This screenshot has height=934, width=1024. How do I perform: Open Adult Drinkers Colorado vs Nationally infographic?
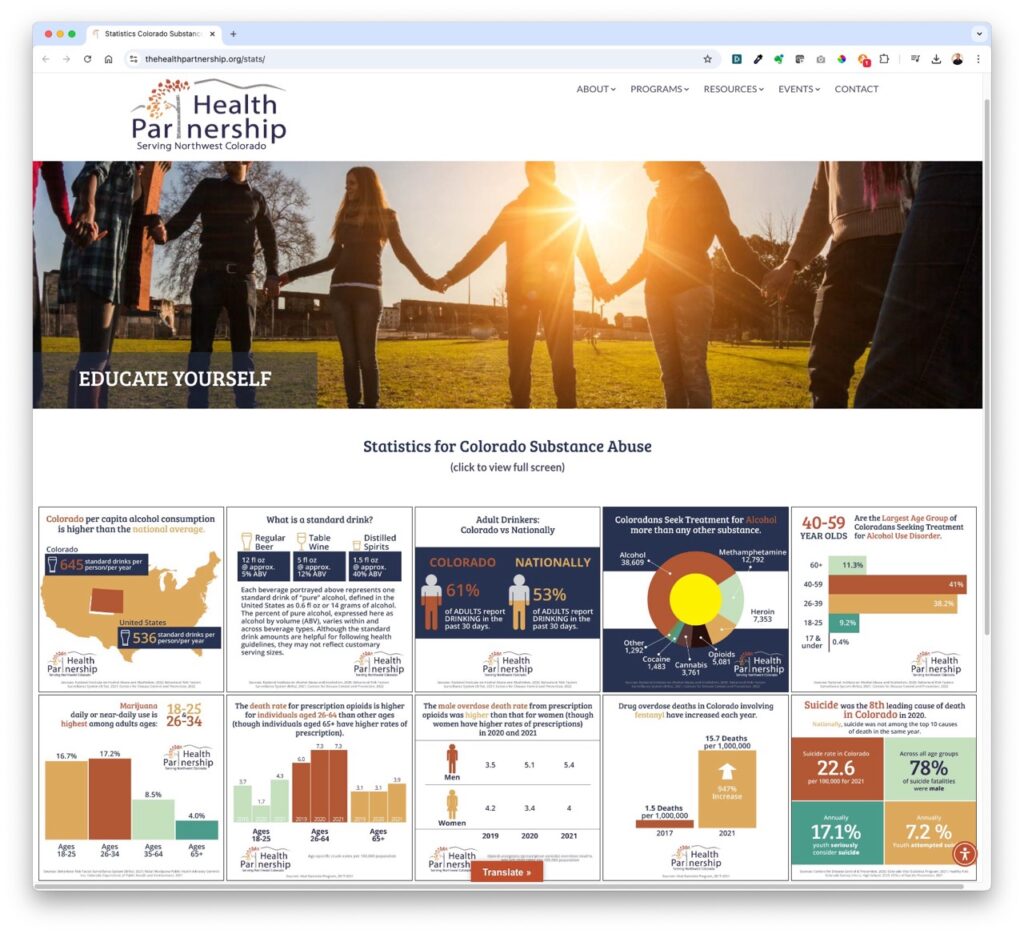[x=507, y=599]
